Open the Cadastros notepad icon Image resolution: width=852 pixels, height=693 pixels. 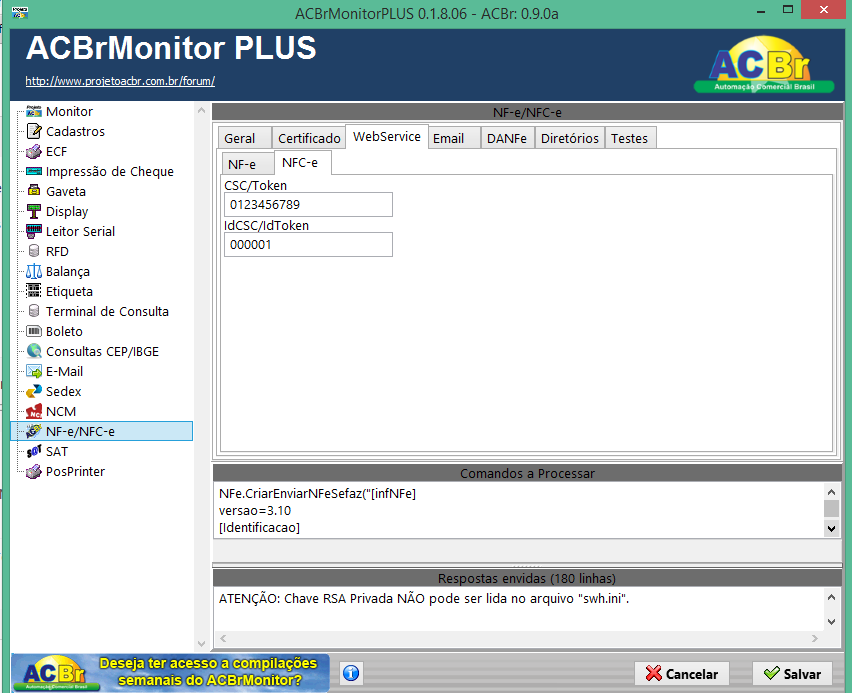[34, 132]
